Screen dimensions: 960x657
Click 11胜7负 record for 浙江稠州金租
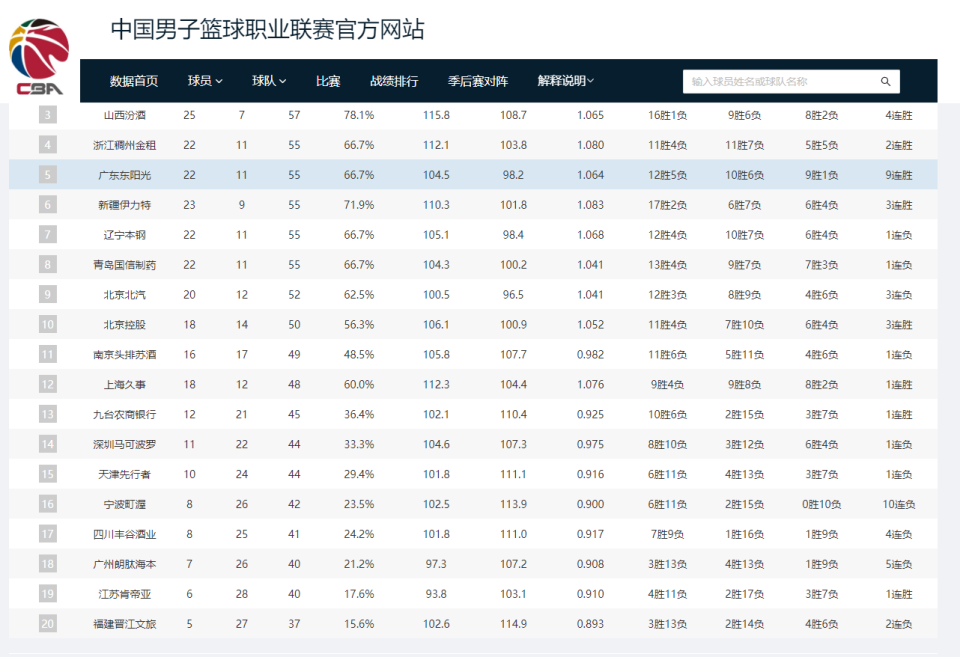(x=744, y=145)
